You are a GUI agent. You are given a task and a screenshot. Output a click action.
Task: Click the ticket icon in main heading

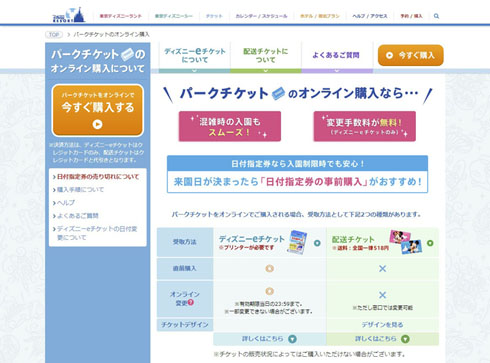point(278,94)
